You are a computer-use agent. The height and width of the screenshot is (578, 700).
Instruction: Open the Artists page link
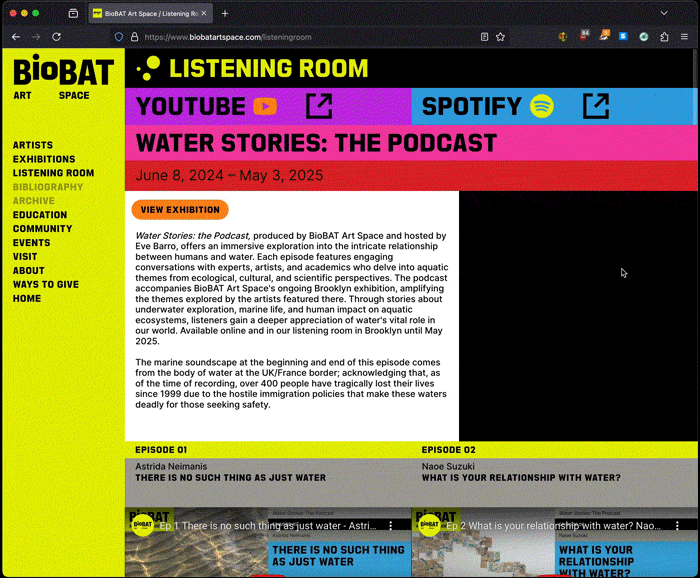coord(33,145)
